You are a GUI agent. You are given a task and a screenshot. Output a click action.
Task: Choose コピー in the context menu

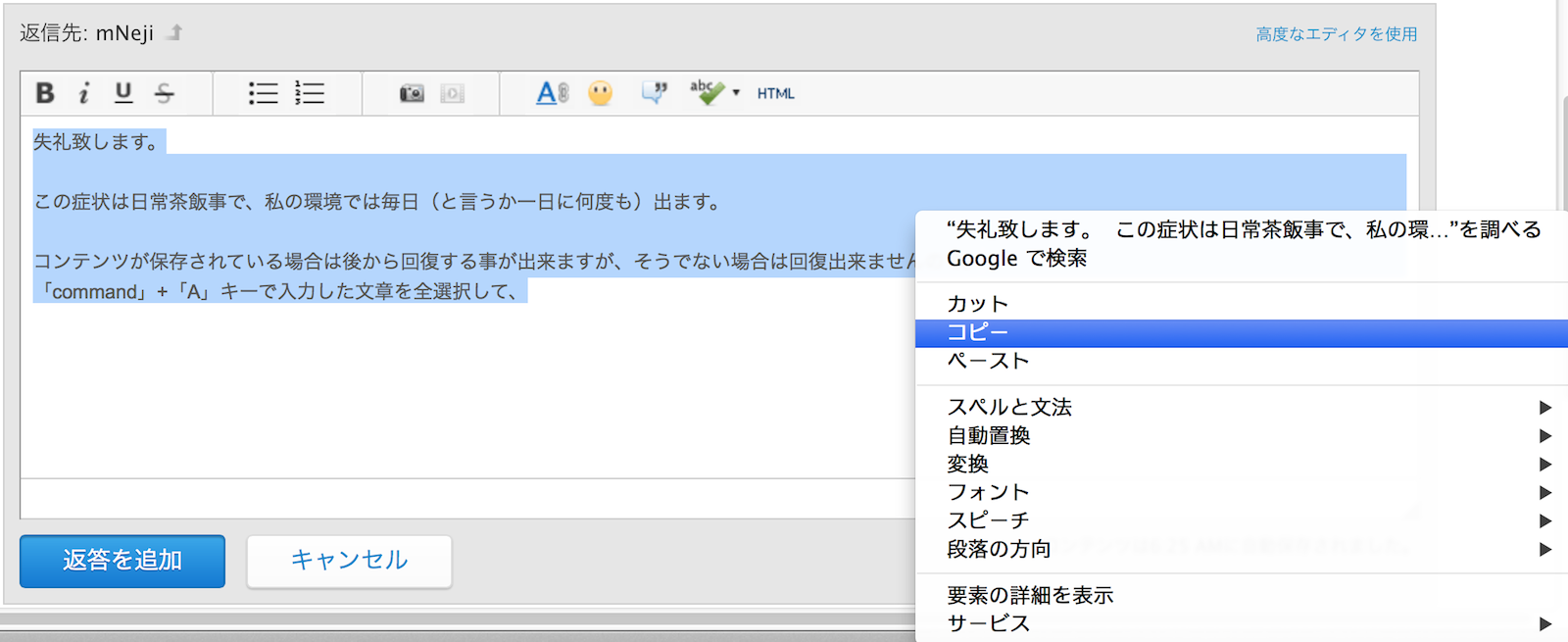tap(1241, 332)
